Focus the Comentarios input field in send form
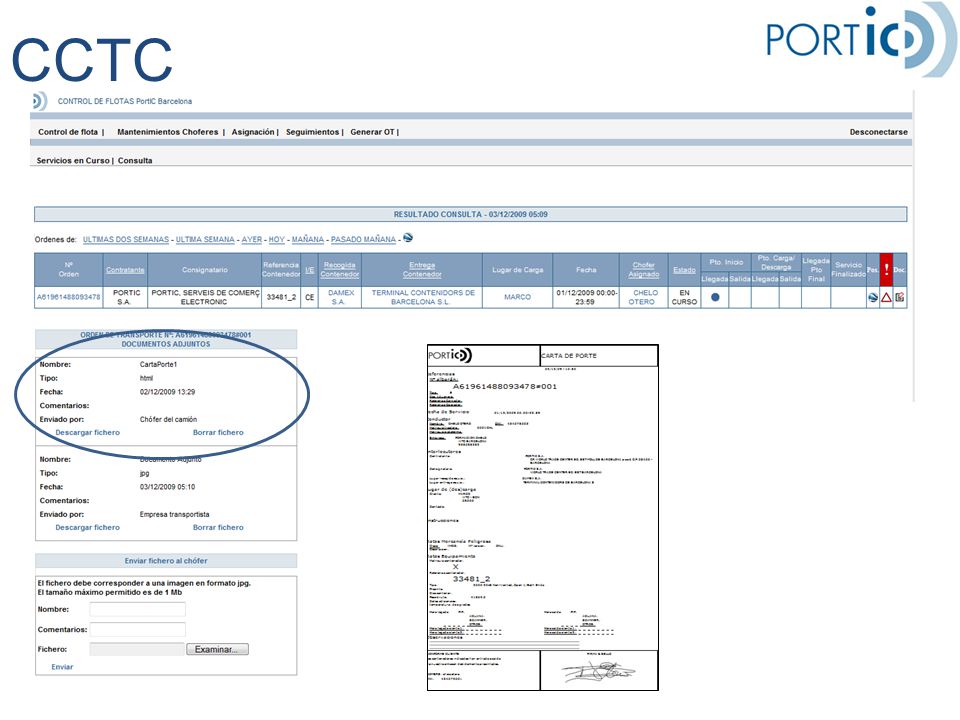960x720 pixels. point(137,629)
